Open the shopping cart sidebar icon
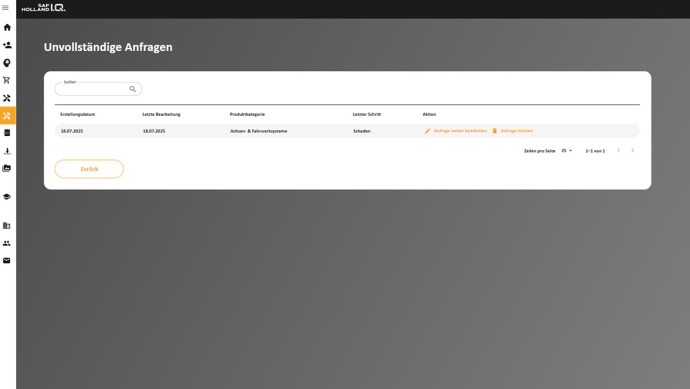This screenshot has width=690, height=389. [x=7, y=80]
